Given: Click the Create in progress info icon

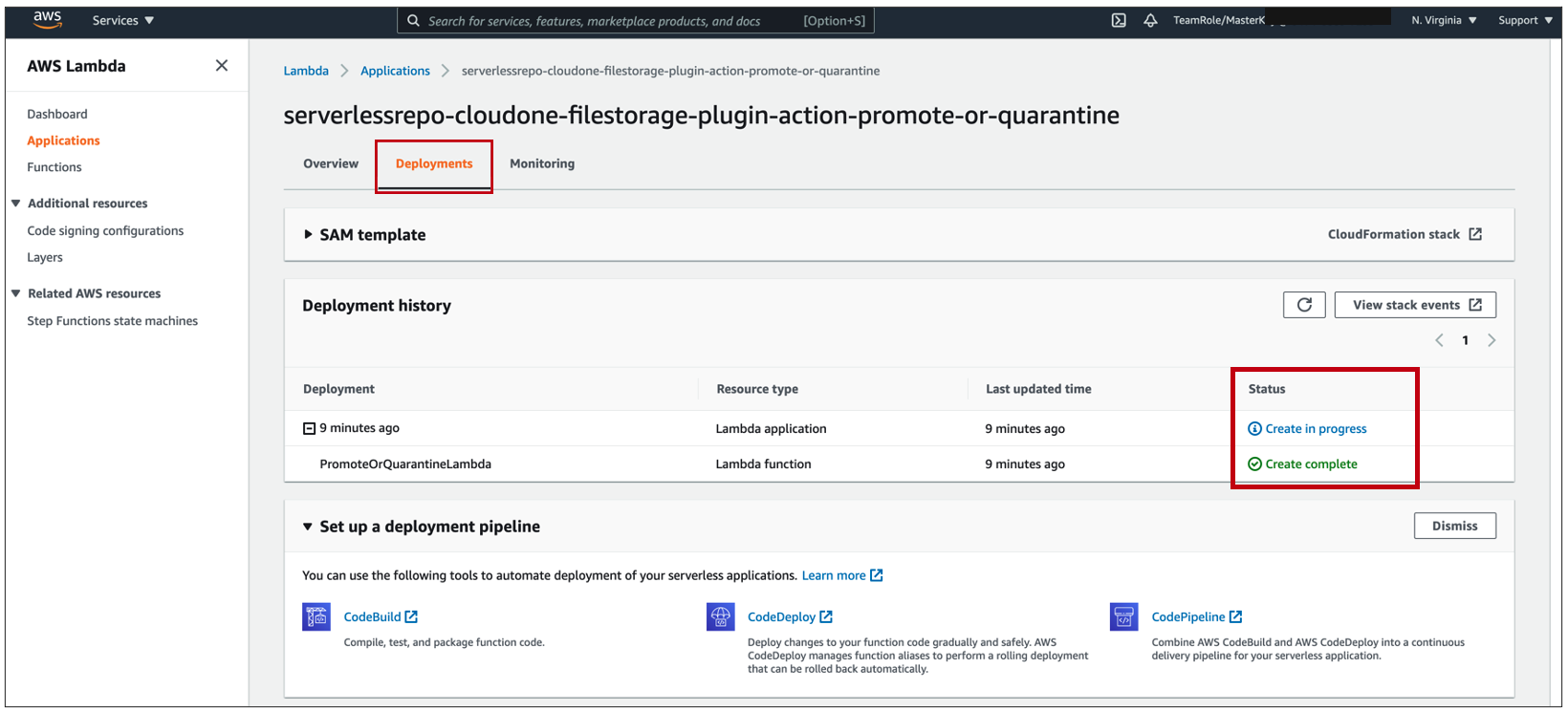Looking at the screenshot, I should [1254, 428].
